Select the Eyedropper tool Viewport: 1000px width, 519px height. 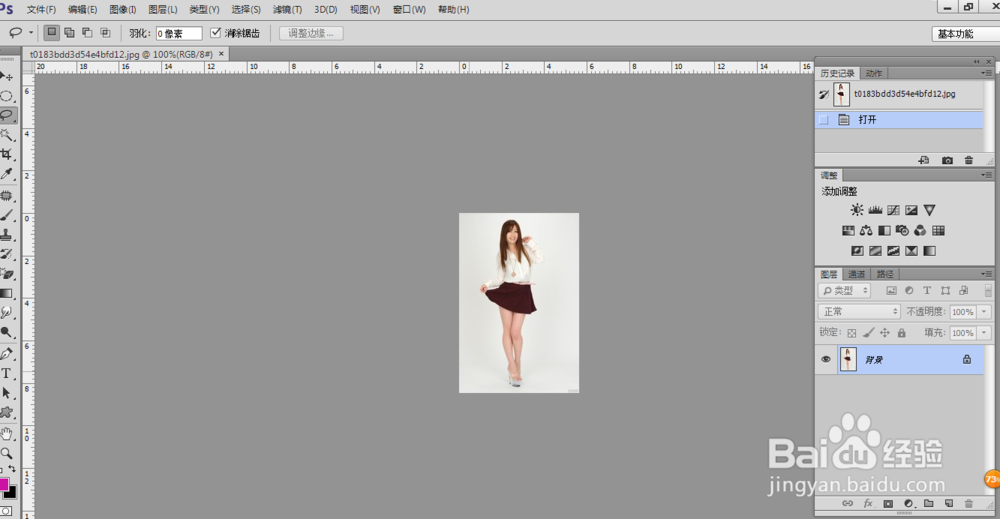point(6,174)
